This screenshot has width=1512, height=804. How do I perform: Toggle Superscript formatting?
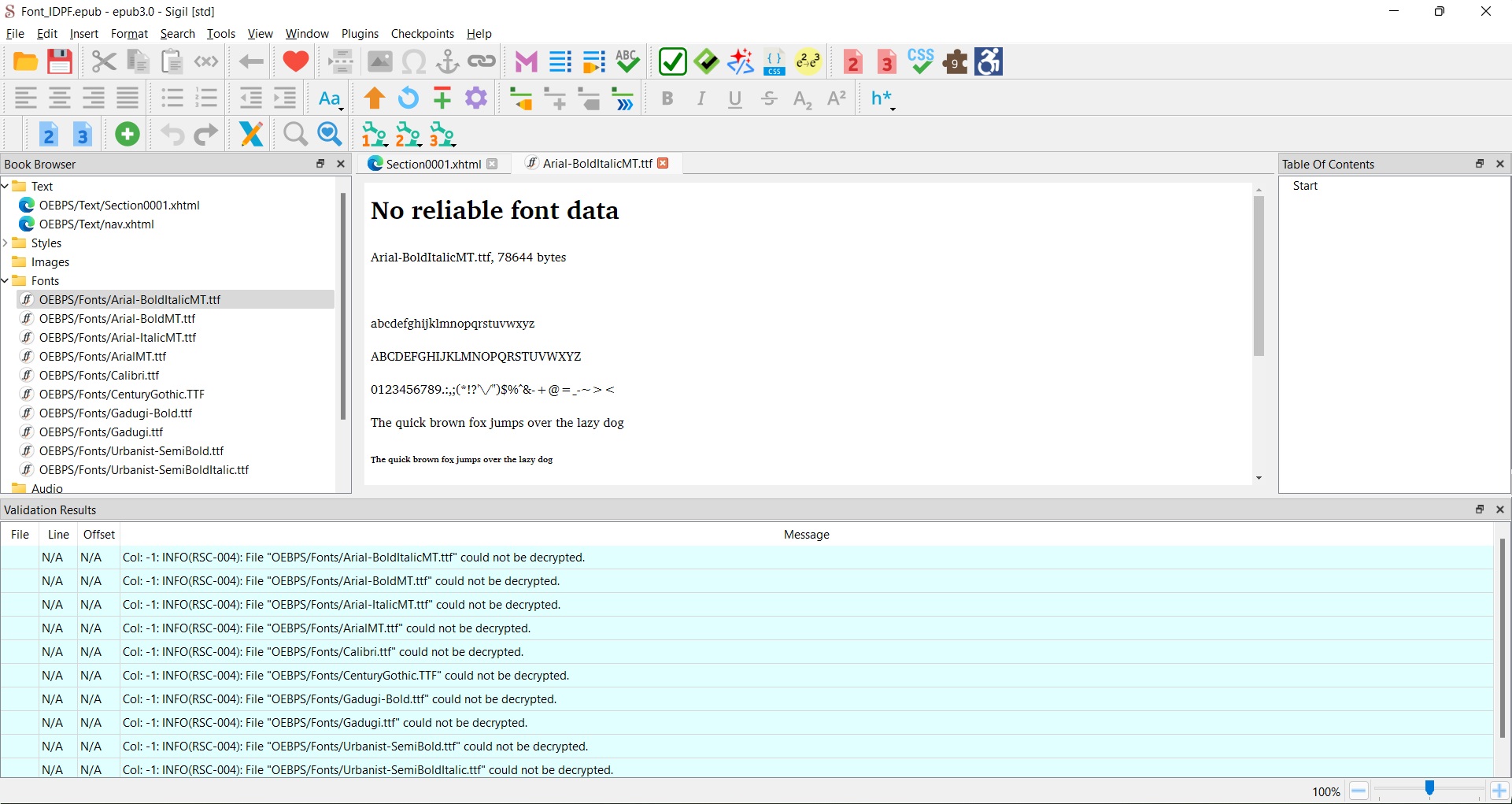pyautogui.click(x=837, y=98)
